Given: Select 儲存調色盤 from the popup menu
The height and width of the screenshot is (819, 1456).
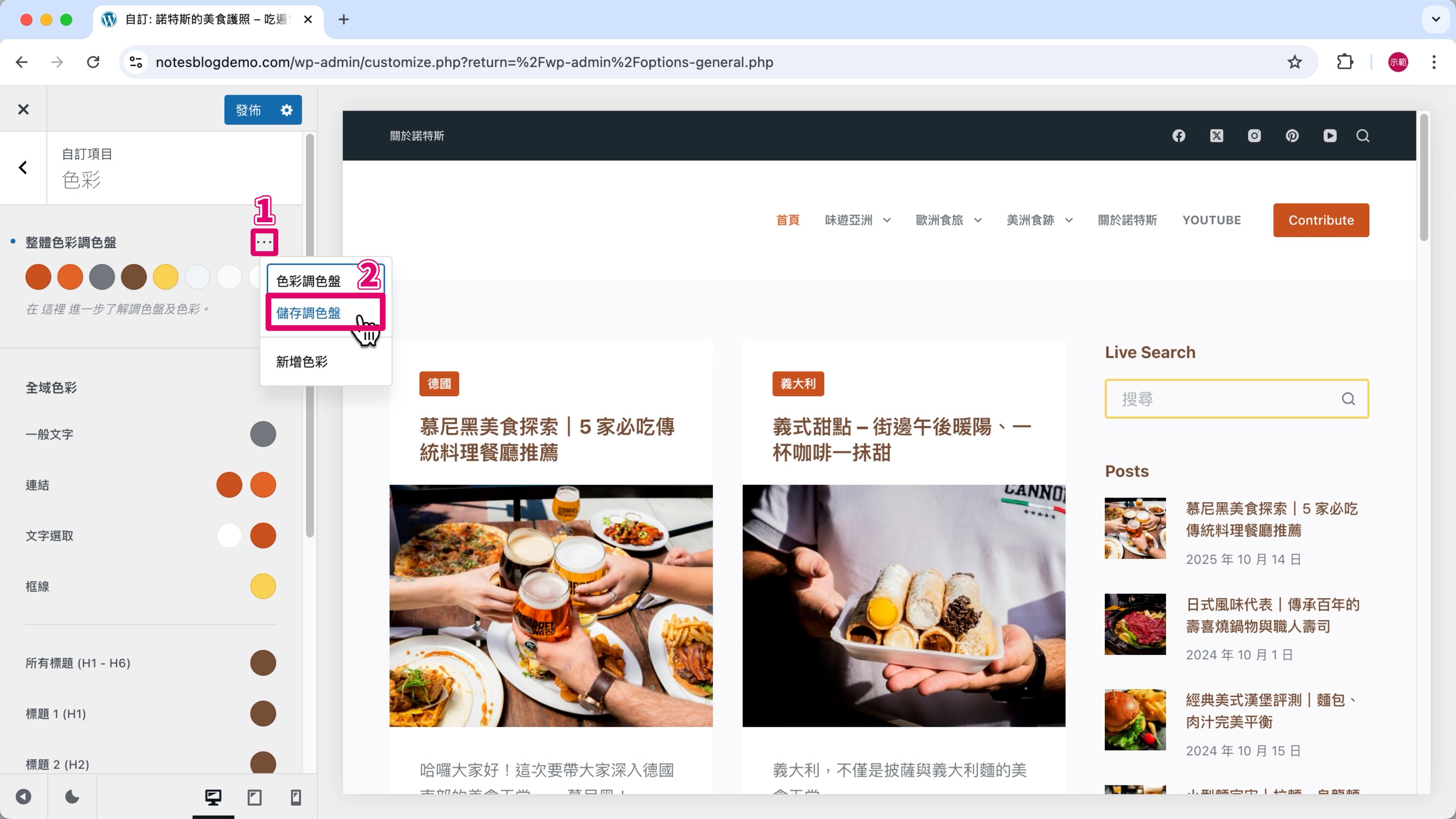Looking at the screenshot, I should (309, 312).
